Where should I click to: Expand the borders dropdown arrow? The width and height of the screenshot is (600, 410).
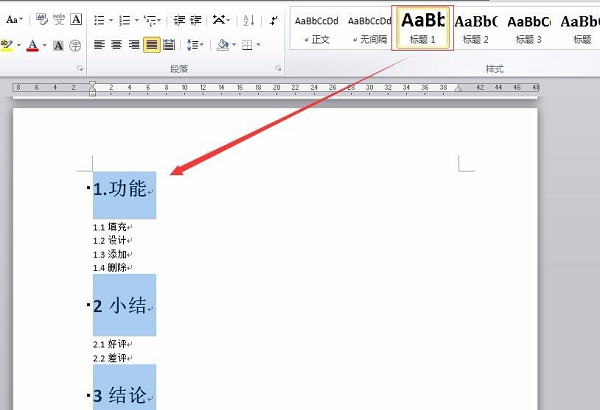click(259, 45)
